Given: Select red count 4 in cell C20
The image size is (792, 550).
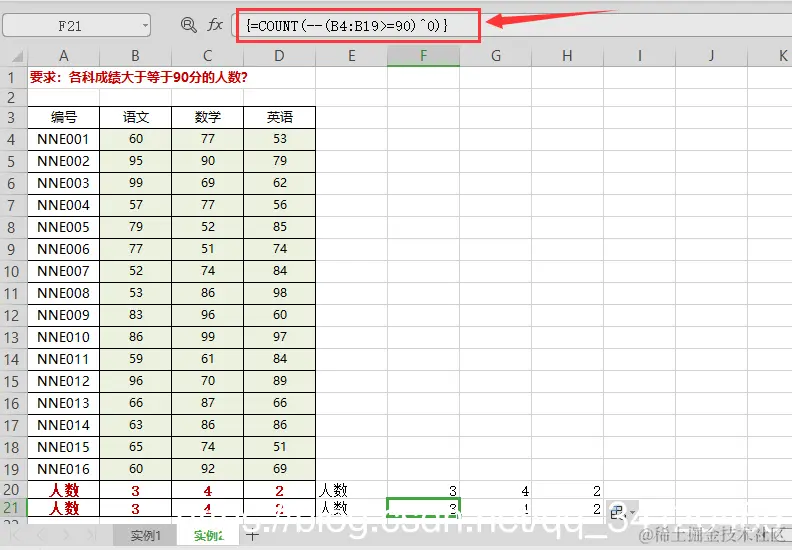Looking at the screenshot, I should tap(208, 490).
